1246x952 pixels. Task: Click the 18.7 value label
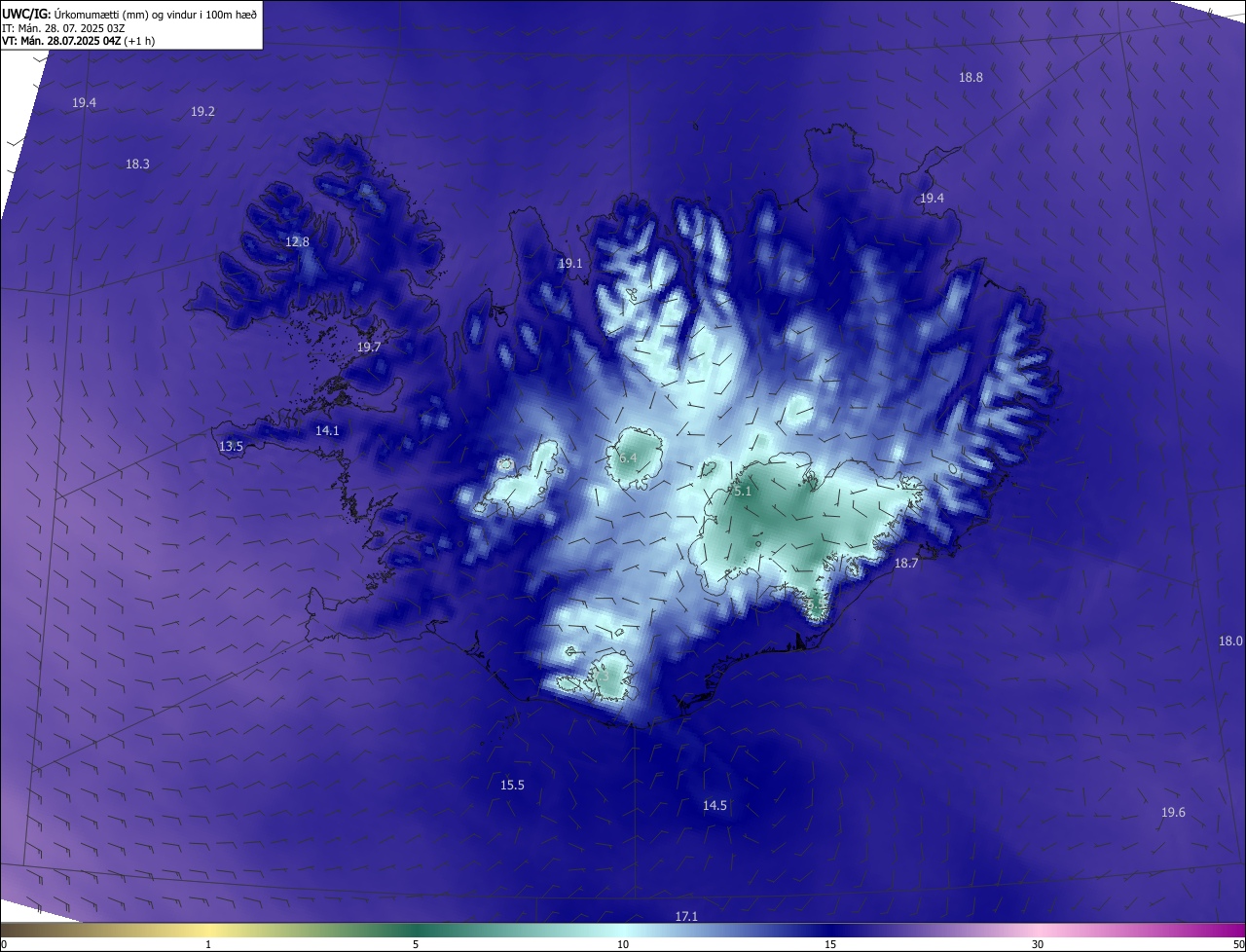point(906,564)
